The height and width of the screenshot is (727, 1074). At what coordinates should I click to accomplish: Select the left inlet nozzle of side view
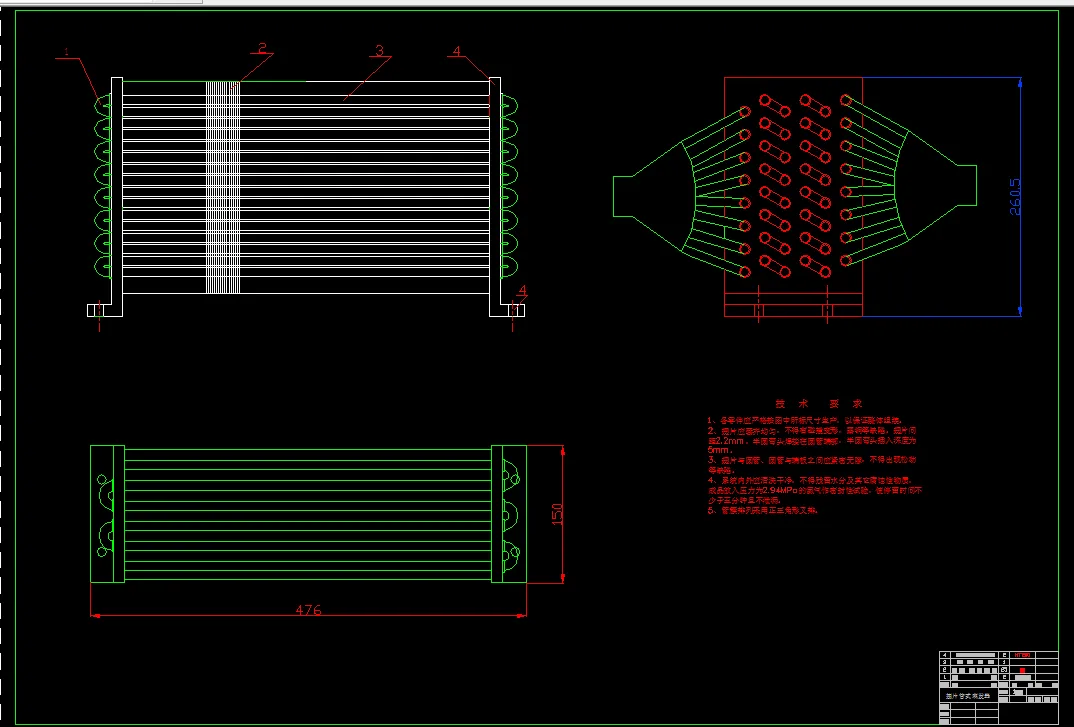pos(623,197)
